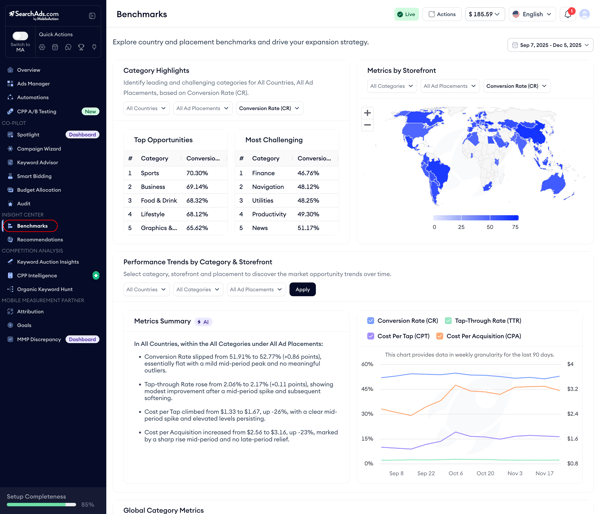Image resolution: width=600 pixels, height=514 pixels.
Task: Expand the English language dropdown
Action: click(532, 15)
